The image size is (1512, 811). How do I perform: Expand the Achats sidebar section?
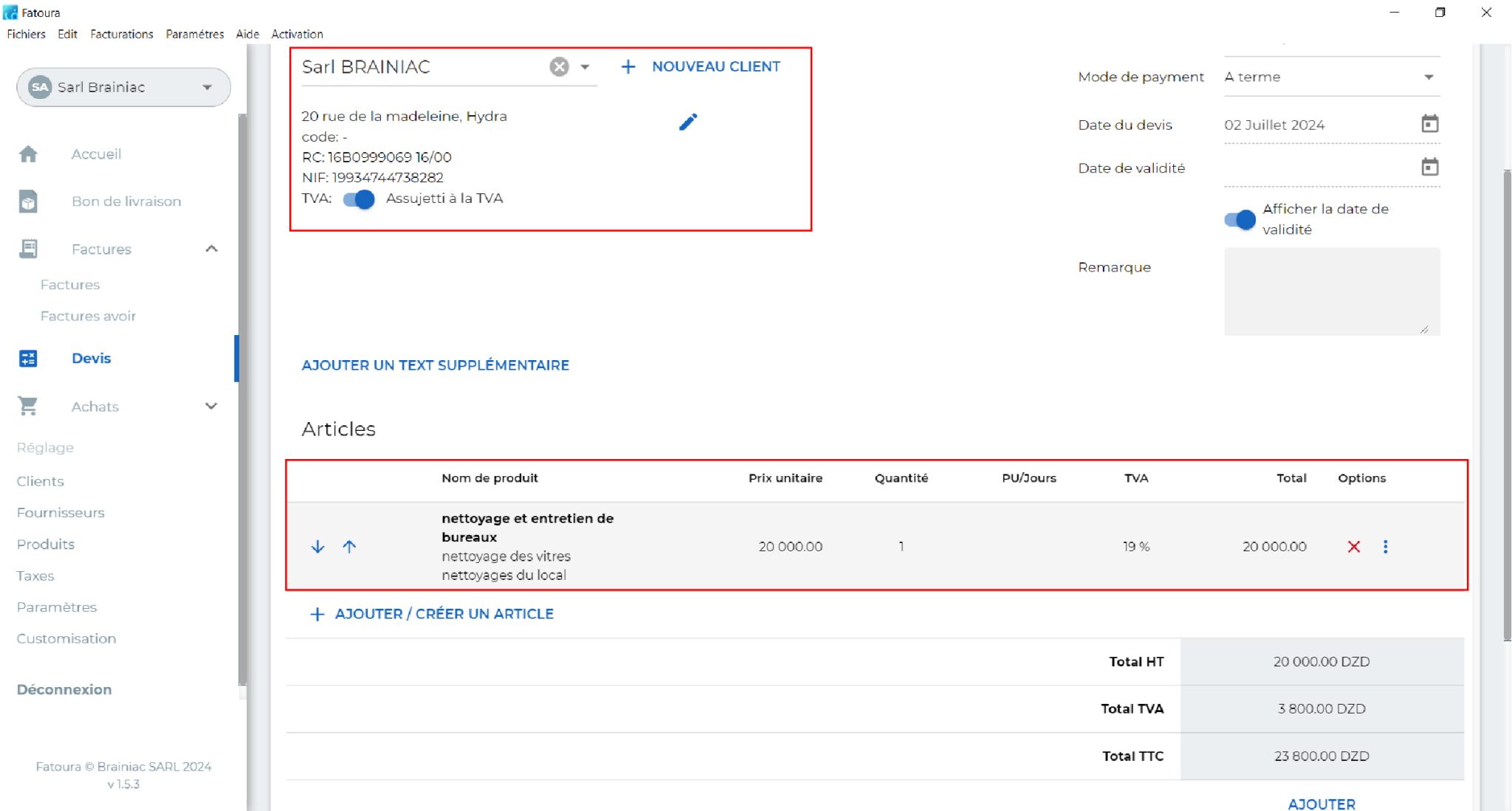tap(211, 406)
